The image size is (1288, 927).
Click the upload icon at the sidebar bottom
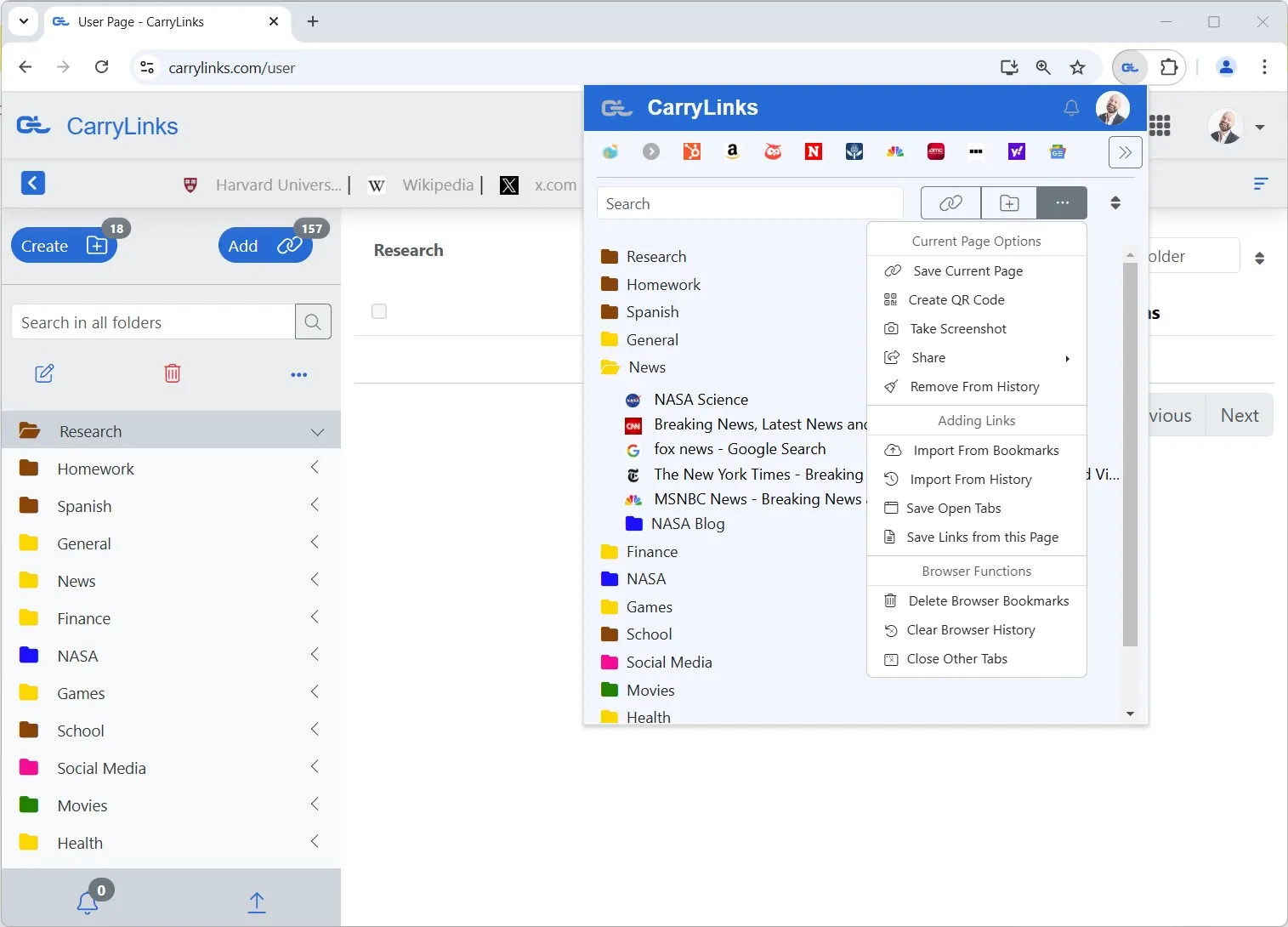(x=256, y=901)
